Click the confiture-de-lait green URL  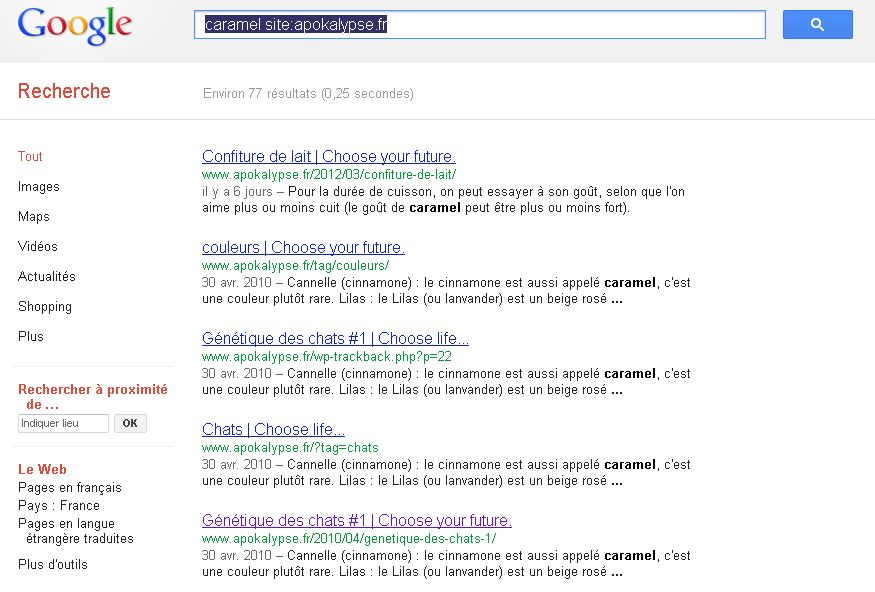point(329,175)
